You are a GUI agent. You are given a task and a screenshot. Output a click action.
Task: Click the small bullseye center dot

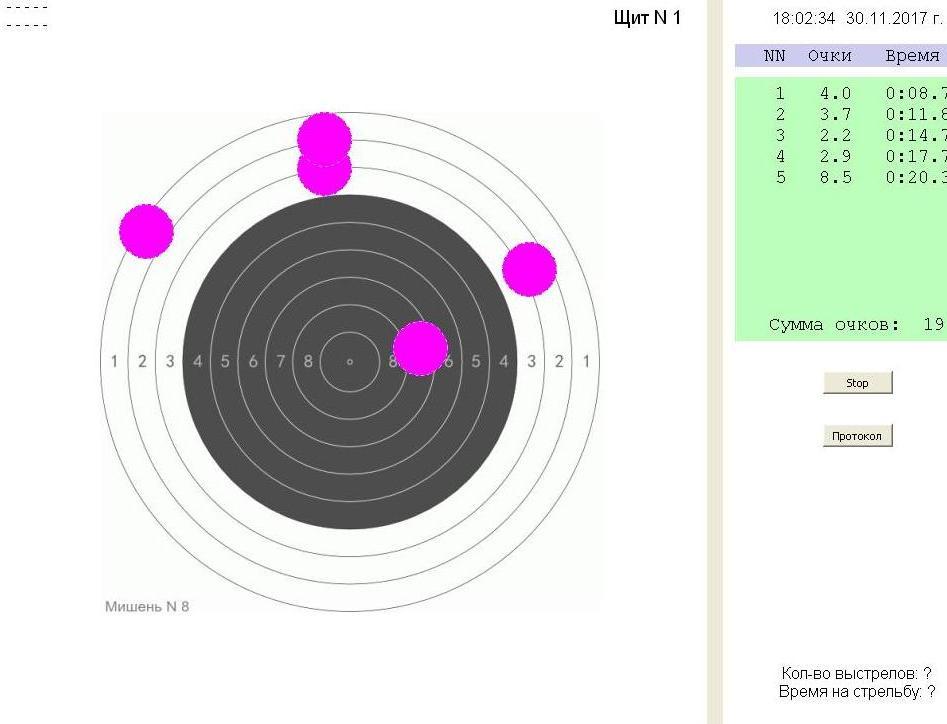[350, 361]
